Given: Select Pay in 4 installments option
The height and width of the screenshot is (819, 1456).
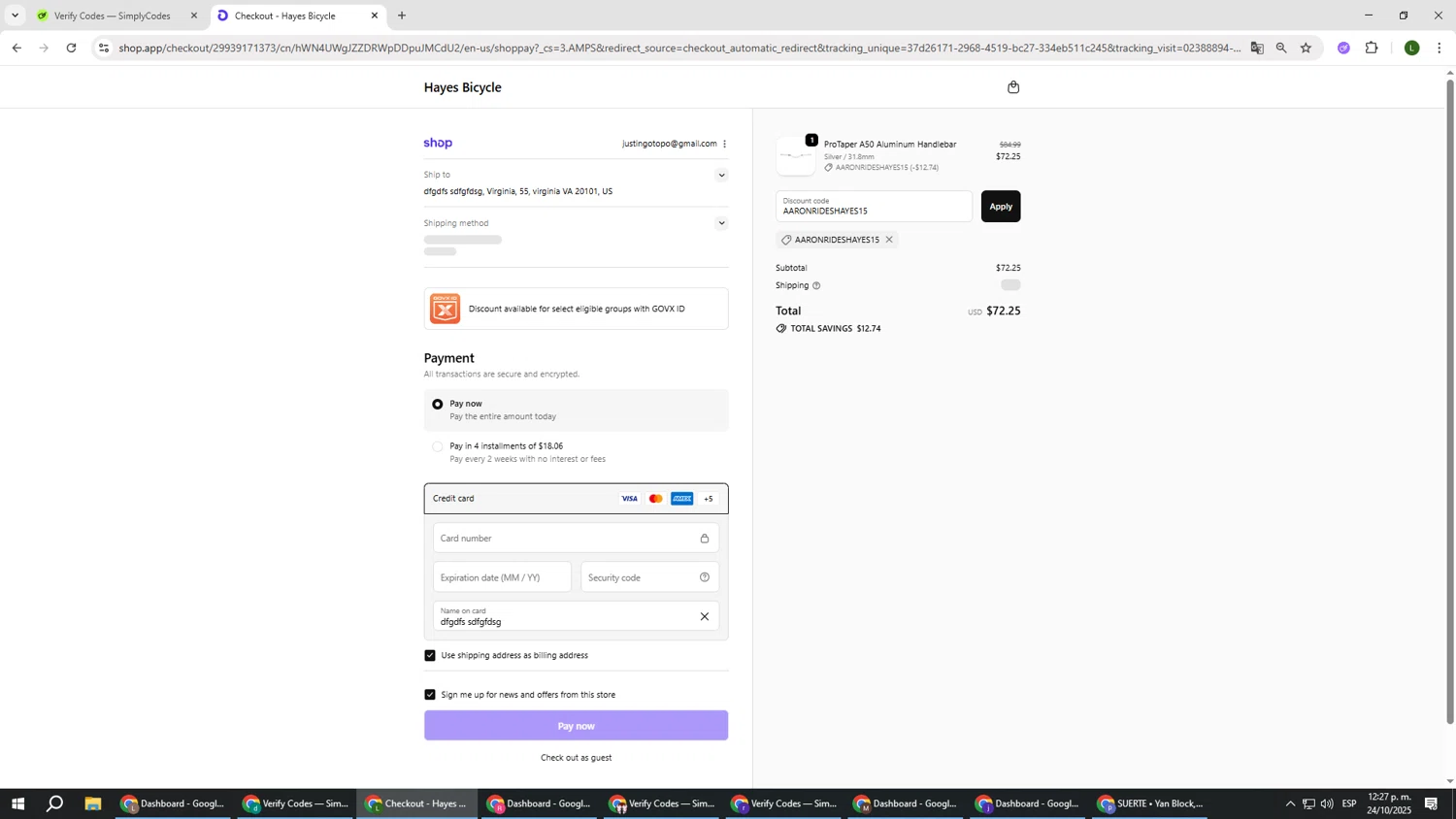Looking at the screenshot, I should click(577, 452).
